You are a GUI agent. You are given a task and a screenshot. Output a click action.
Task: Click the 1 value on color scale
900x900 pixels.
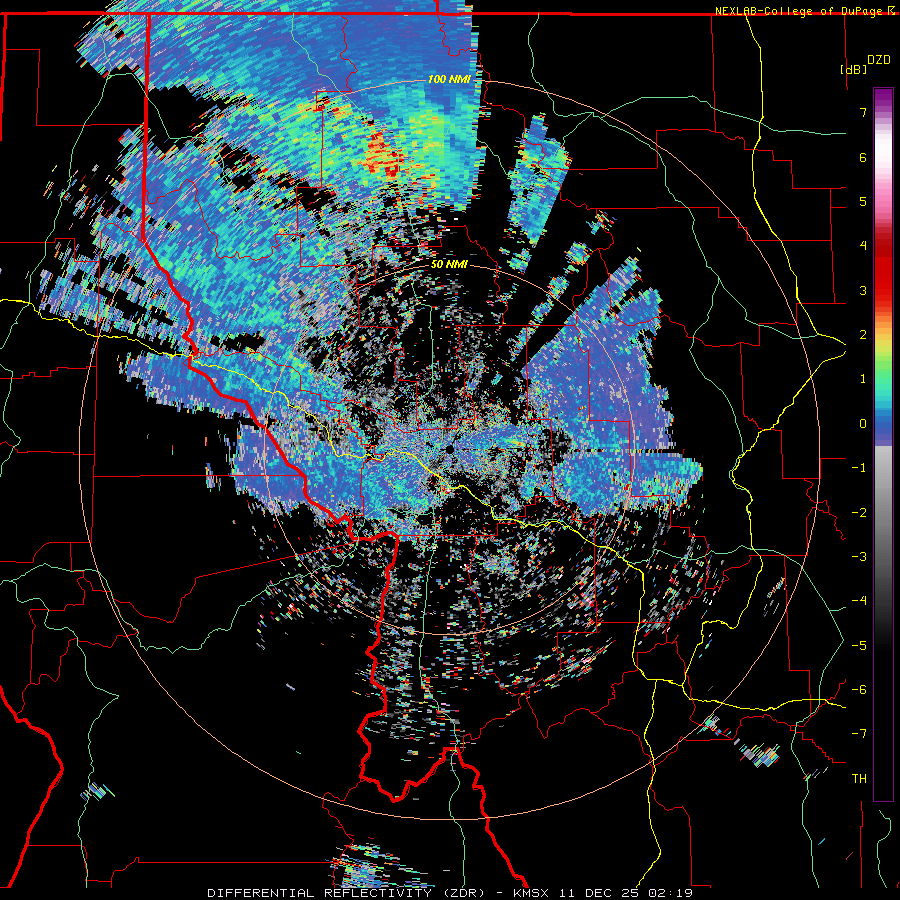(x=863, y=379)
